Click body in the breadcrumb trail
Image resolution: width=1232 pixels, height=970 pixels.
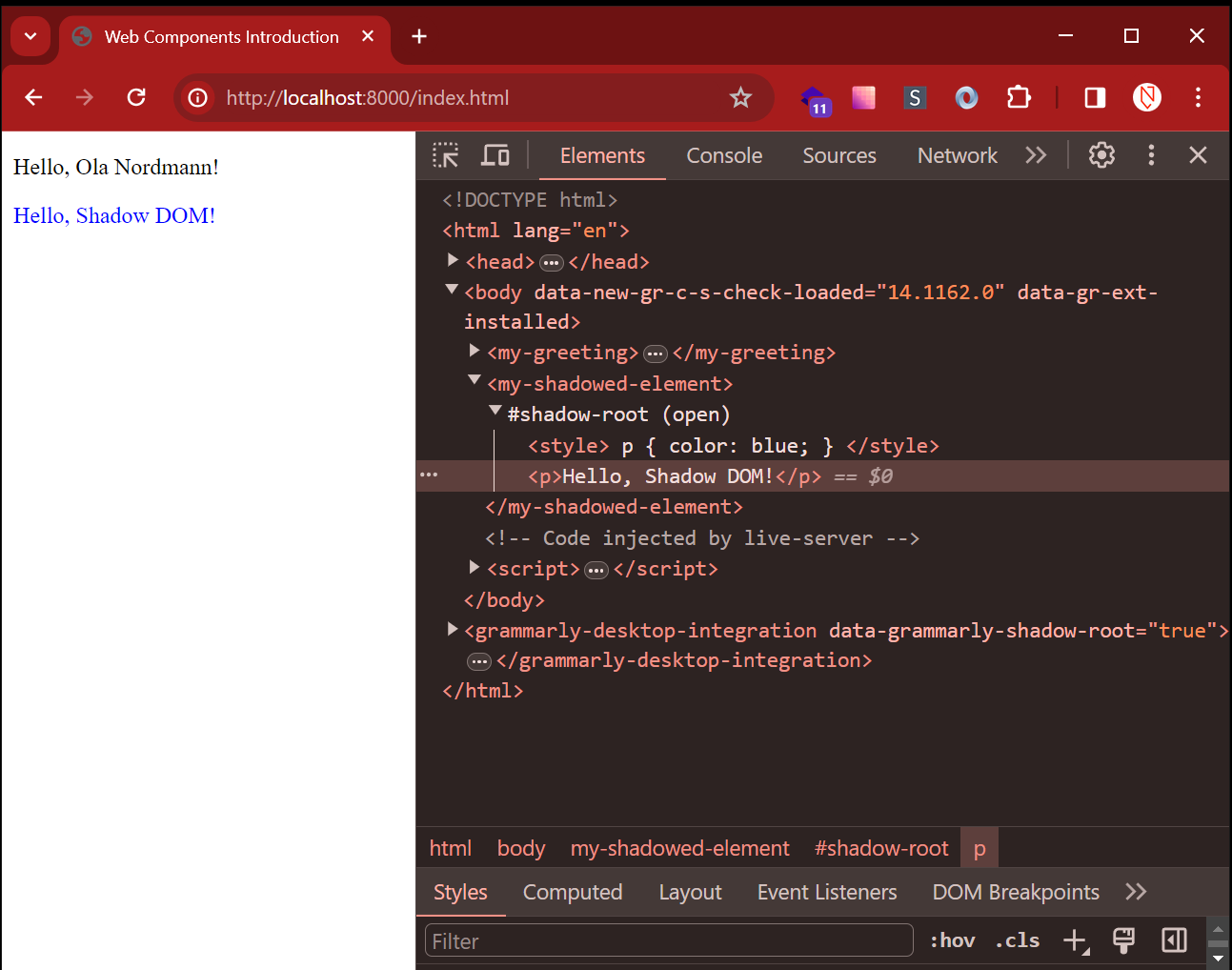click(x=521, y=848)
